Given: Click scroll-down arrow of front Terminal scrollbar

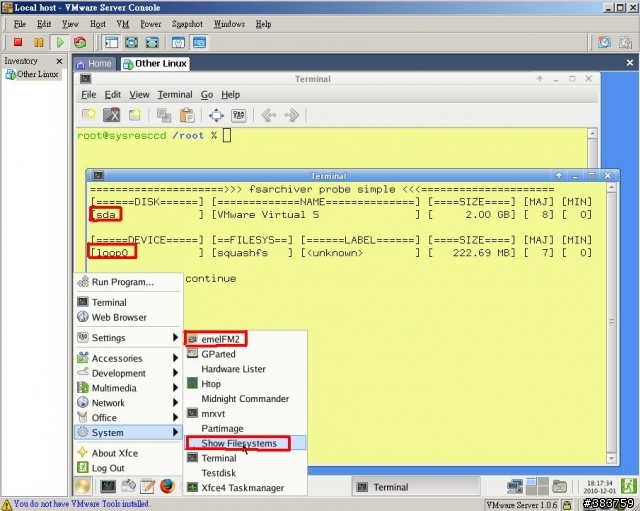Looking at the screenshot, I should pyautogui.click(x=611, y=458).
